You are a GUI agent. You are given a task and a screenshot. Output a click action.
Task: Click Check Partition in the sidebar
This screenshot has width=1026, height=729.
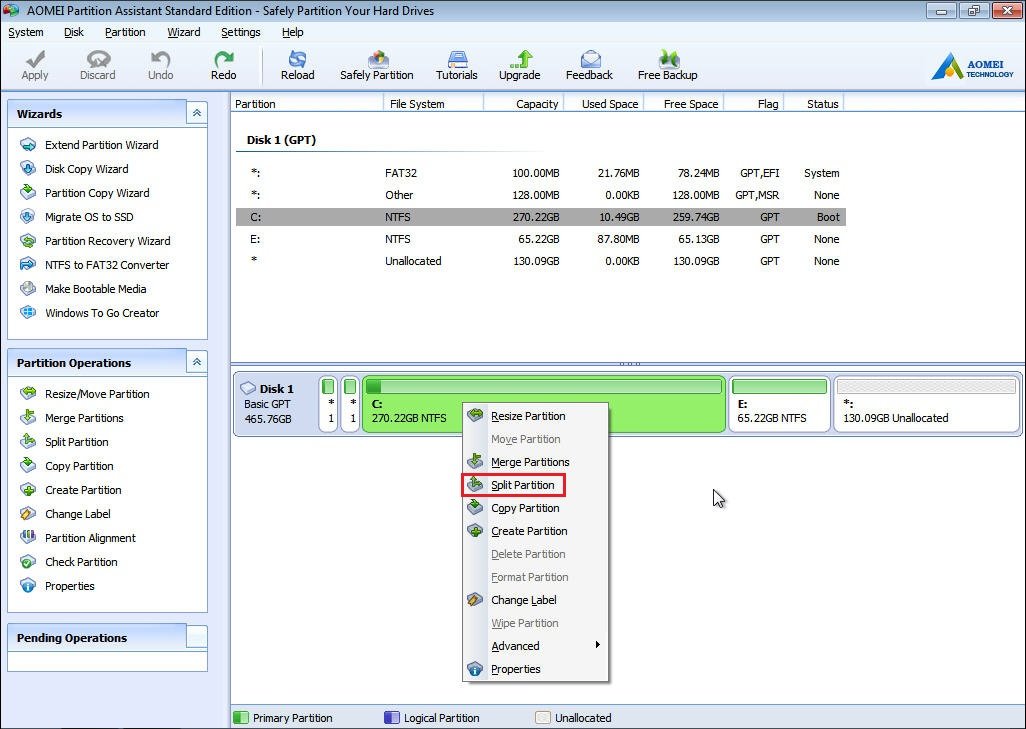81,562
